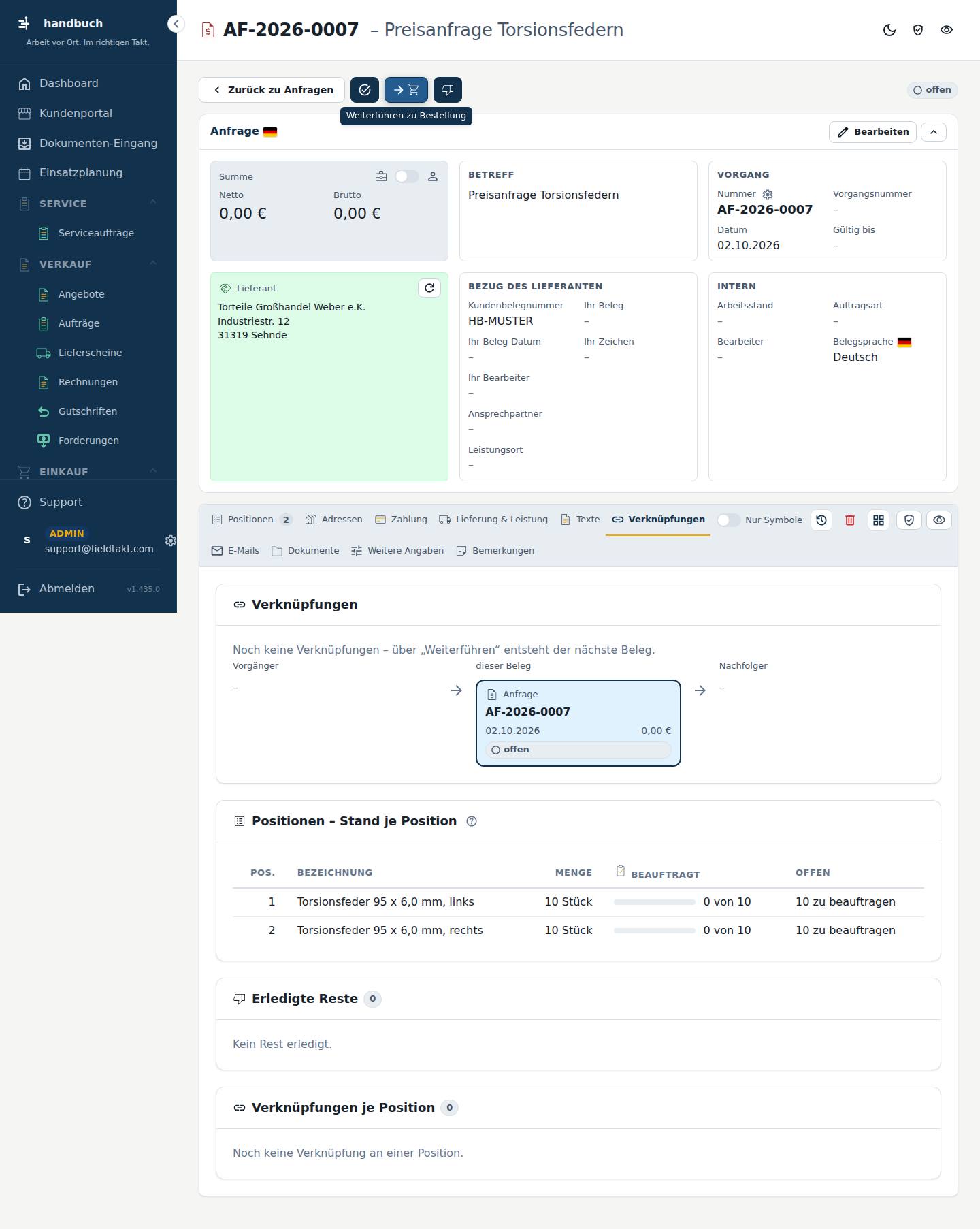Image resolution: width=980 pixels, height=1229 pixels.
Task: Open number settings gear next to Nummer
Action: [x=768, y=195]
